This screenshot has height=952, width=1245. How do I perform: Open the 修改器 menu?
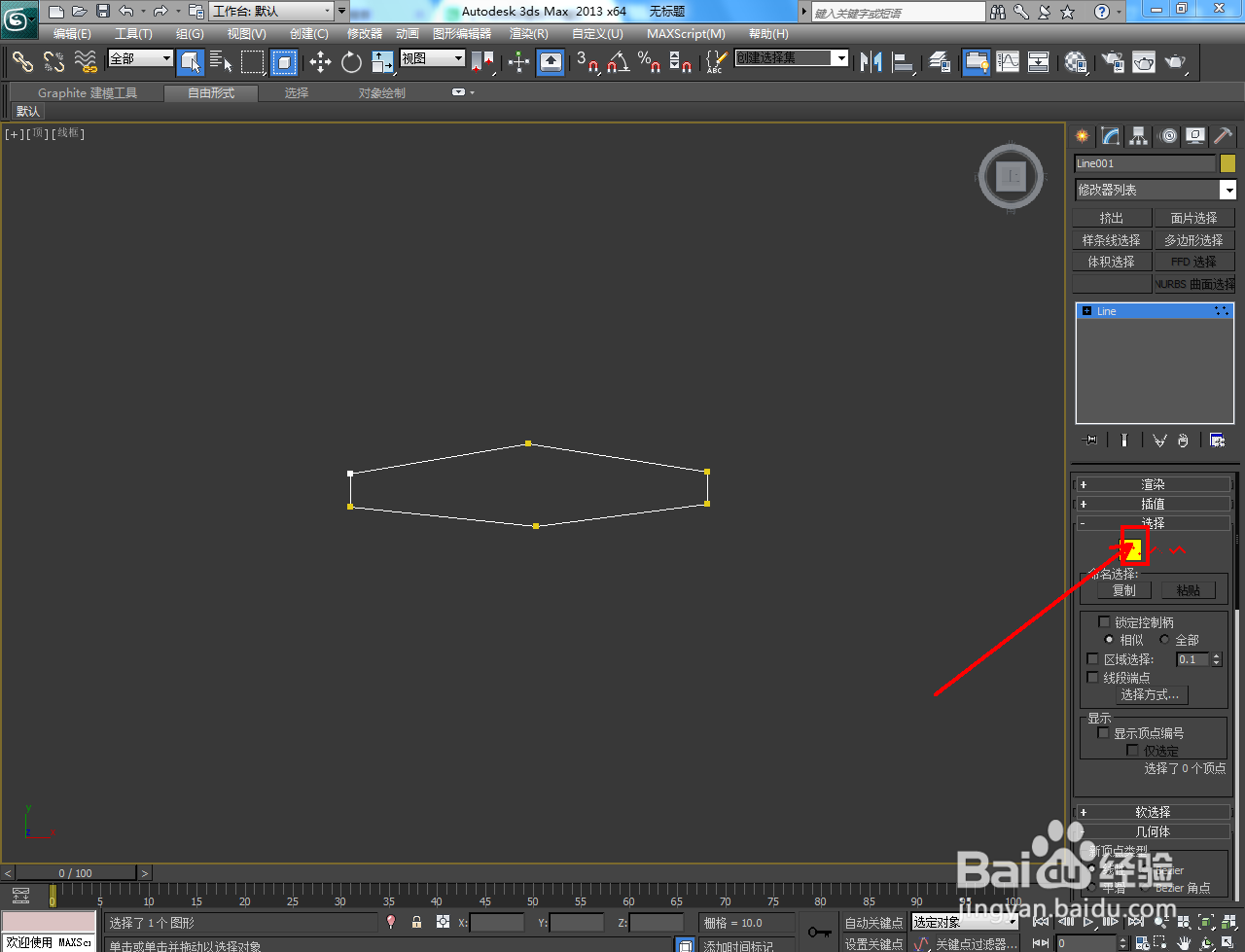coord(365,34)
